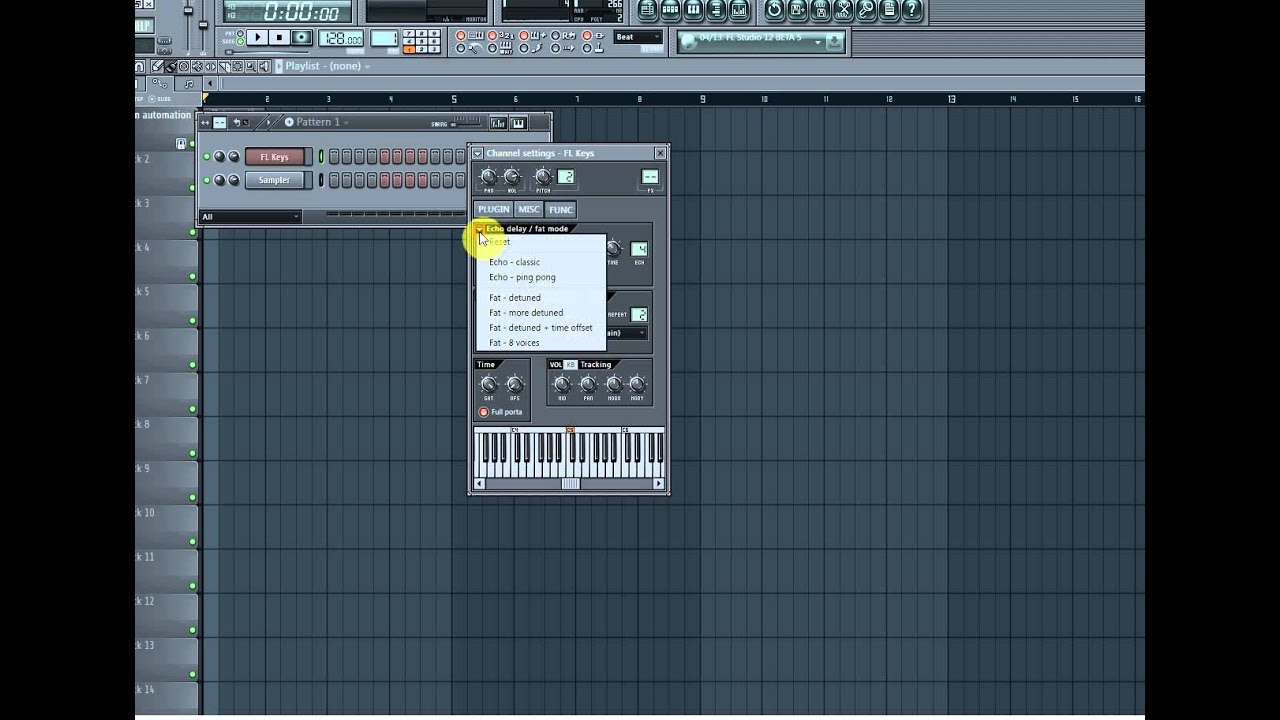Toggle the FL Keys channel mute LED
The width and height of the screenshot is (1280, 720).
click(x=207, y=157)
